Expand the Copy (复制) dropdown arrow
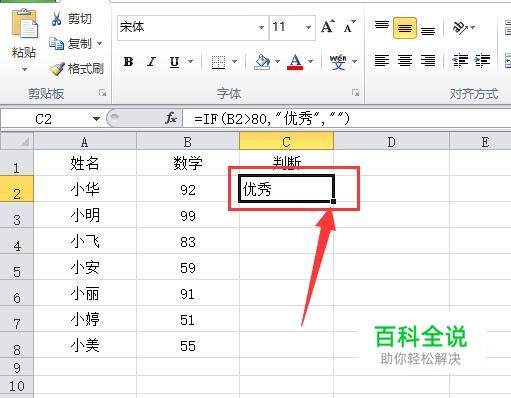This screenshot has width=511, height=398. pos(99,43)
